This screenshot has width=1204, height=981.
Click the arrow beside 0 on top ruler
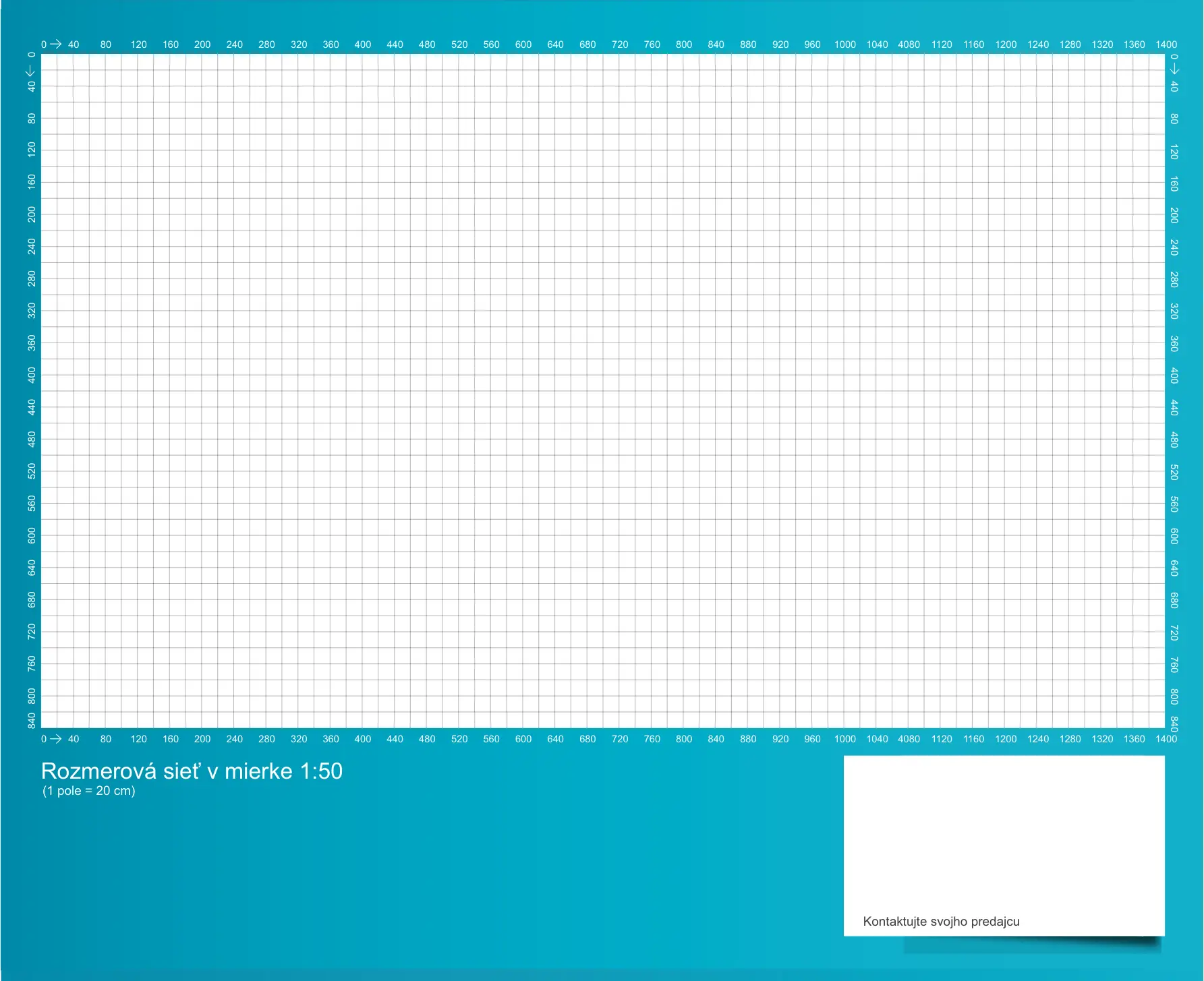click(x=56, y=44)
